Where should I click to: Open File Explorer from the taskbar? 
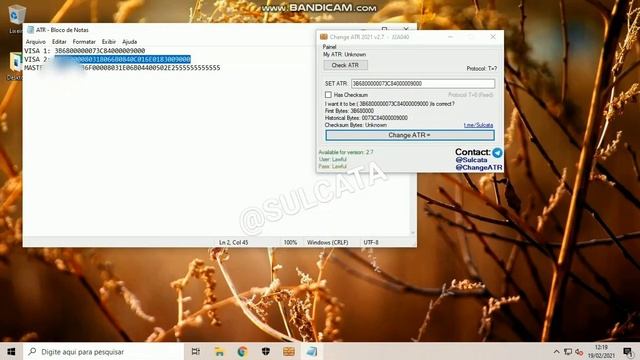219,351
